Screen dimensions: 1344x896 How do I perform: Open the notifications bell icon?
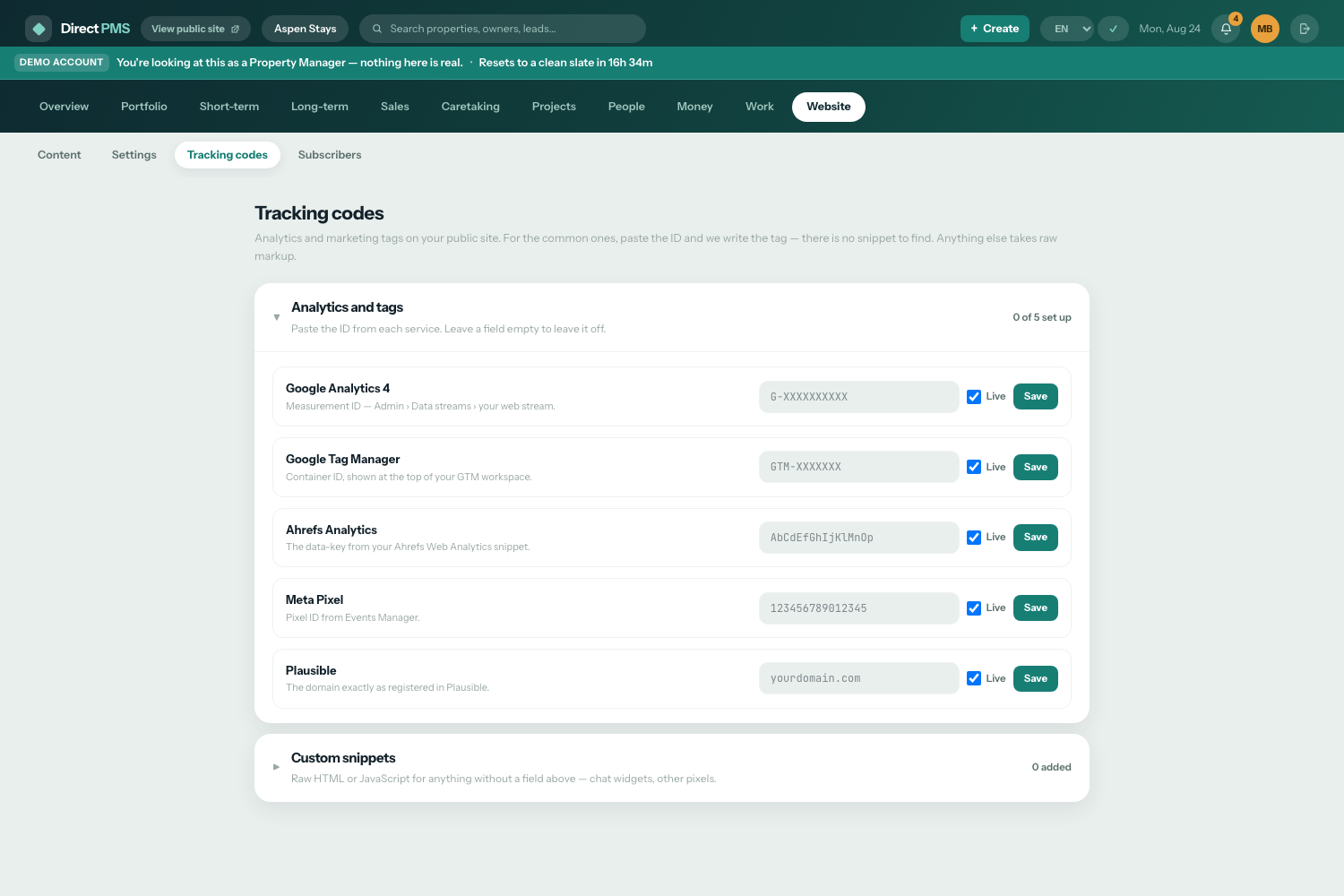(1226, 29)
